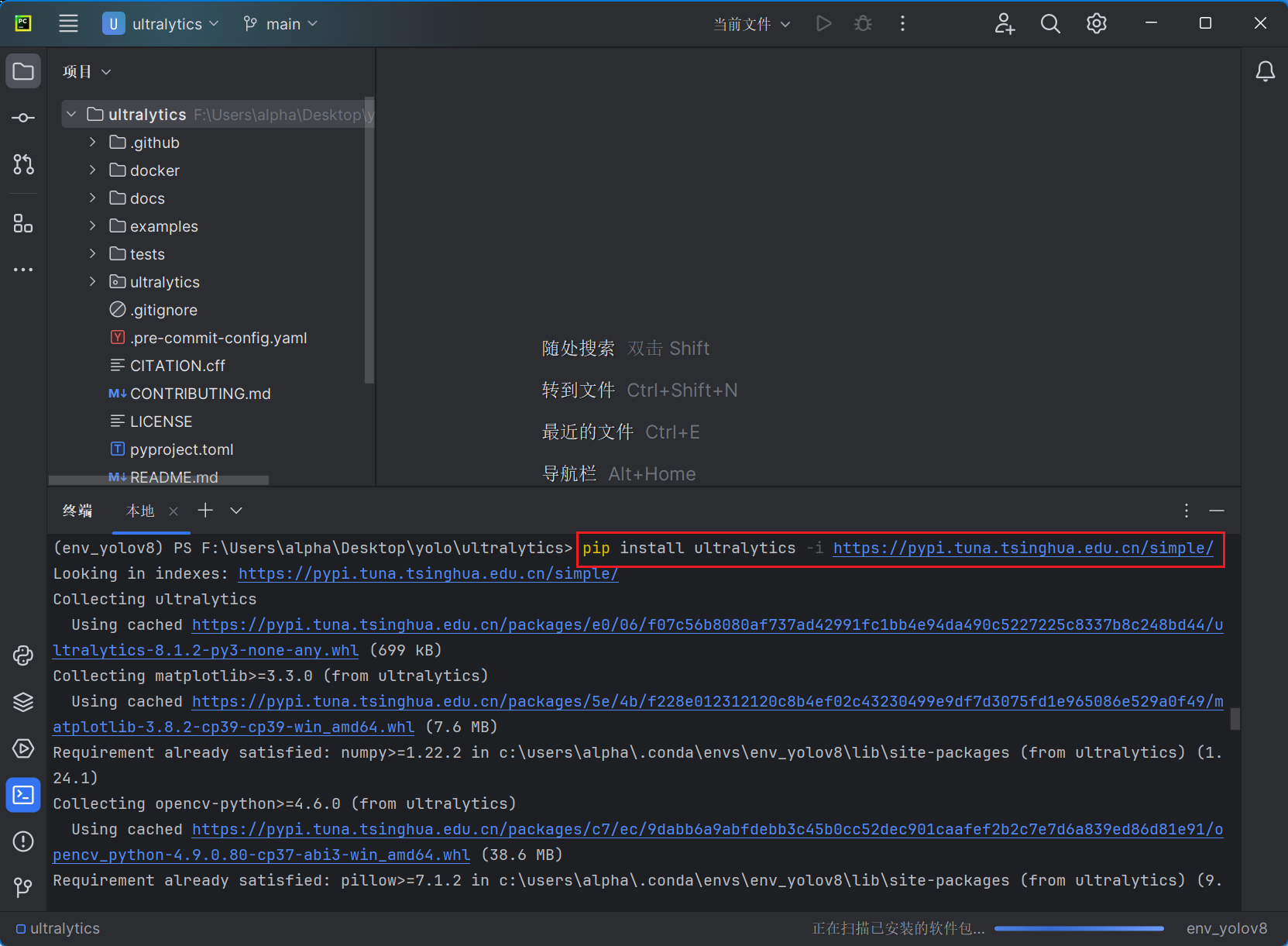
Task: Open the Services tool window
Action: 23,748
